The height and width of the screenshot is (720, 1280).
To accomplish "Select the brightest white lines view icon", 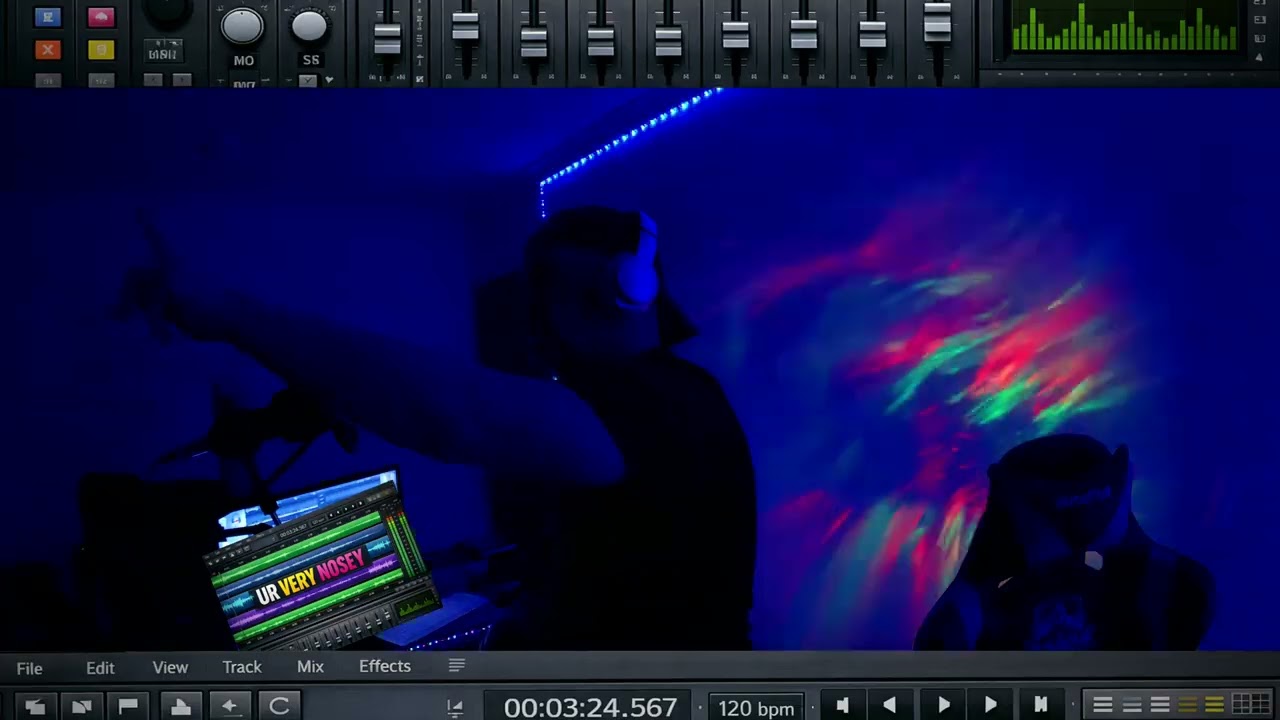I will point(1103,706).
